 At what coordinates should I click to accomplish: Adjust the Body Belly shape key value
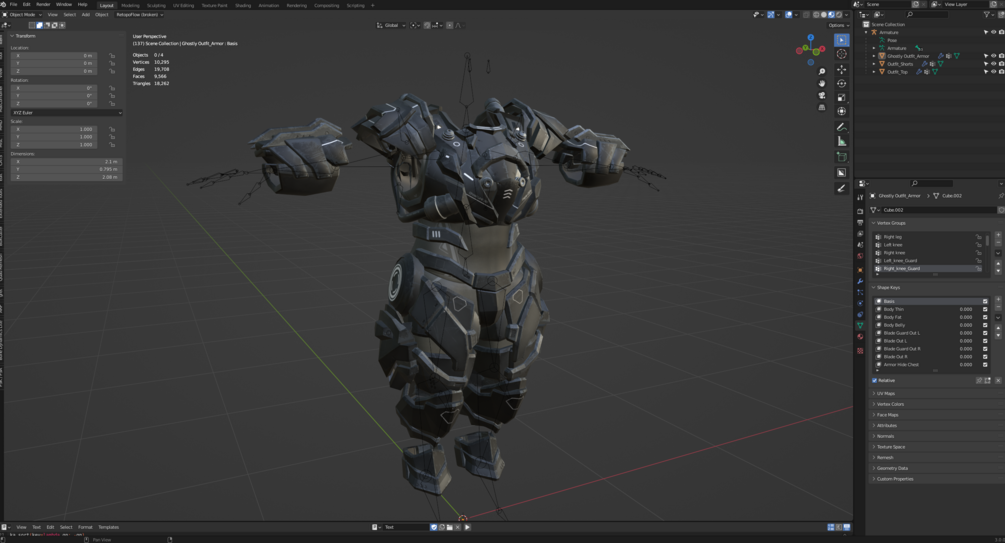[966, 325]
